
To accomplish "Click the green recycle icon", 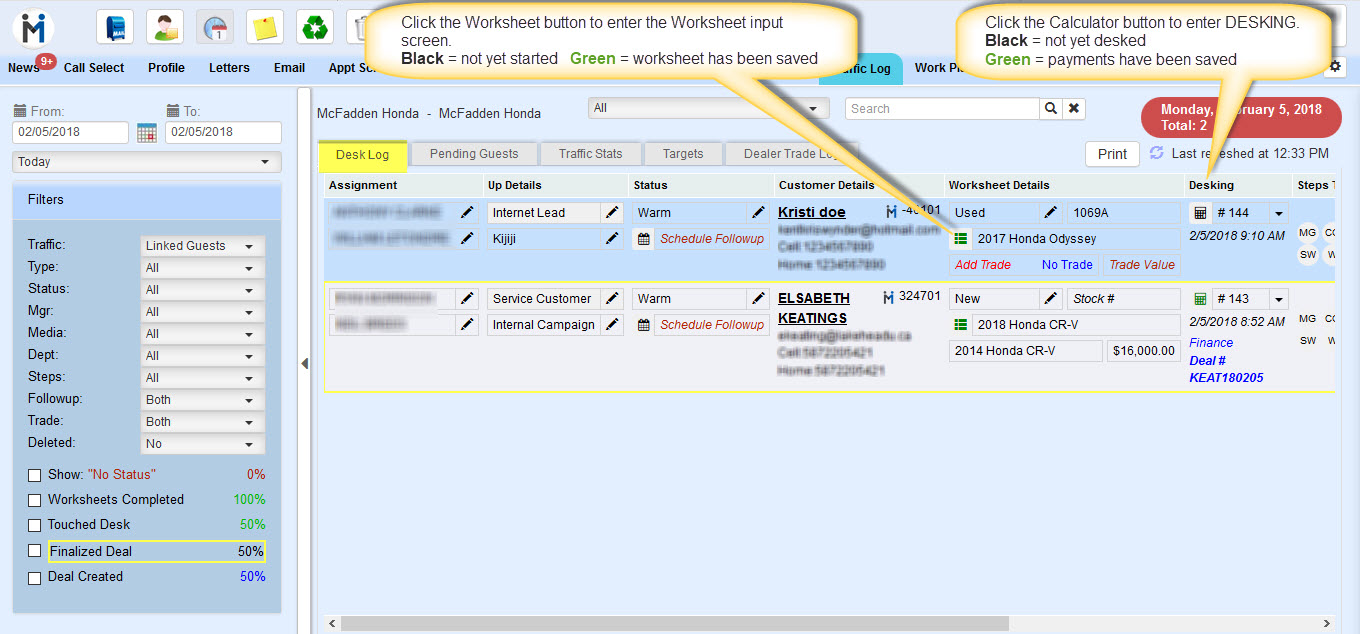I will (x=315, y=26).
